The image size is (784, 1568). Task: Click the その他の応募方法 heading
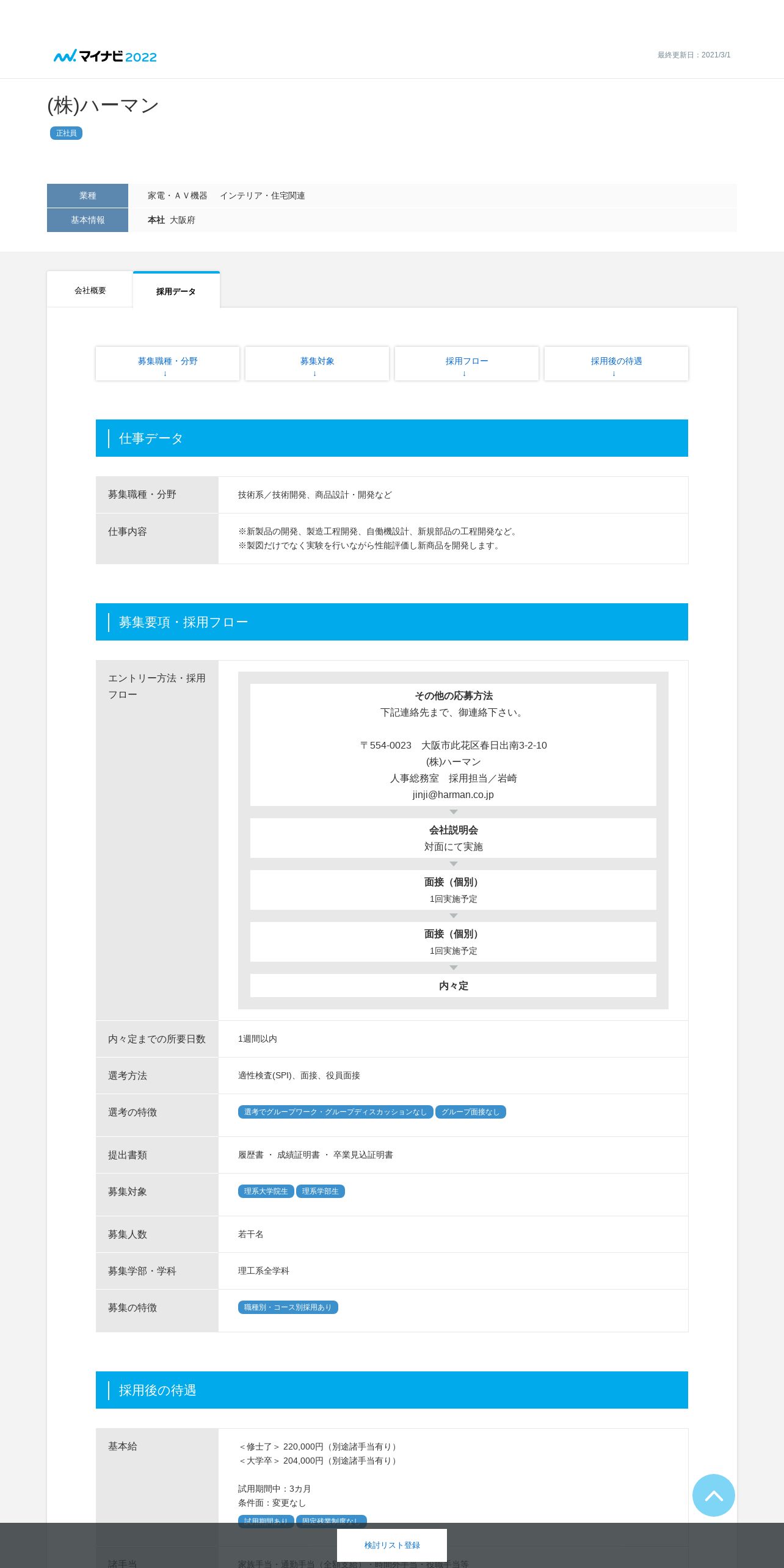(x=453, y=695)
